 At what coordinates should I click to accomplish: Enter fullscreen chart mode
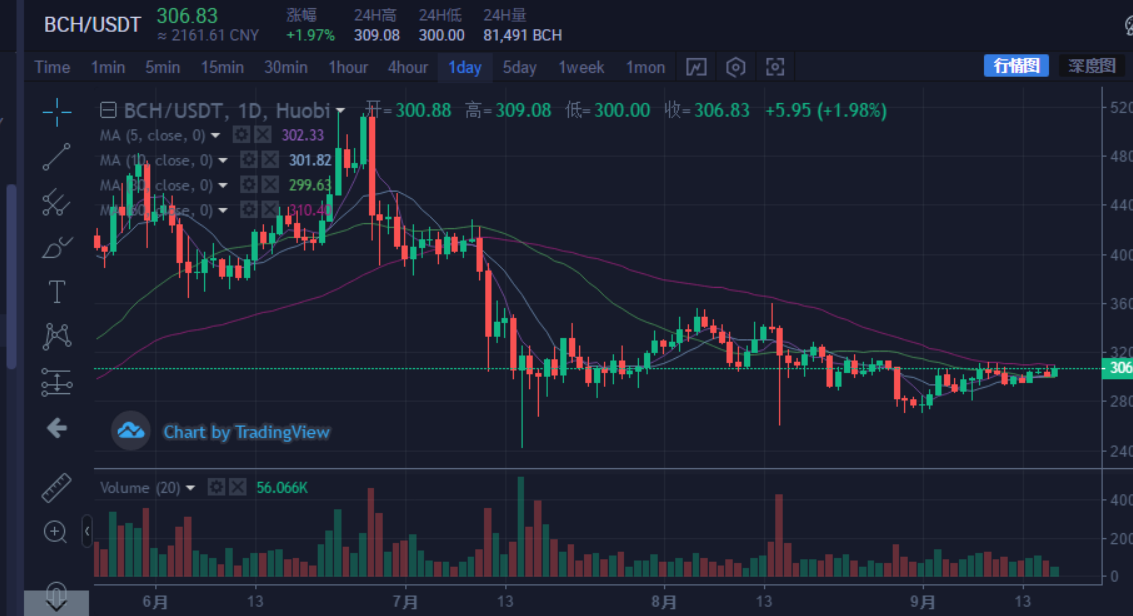(775, 67)
